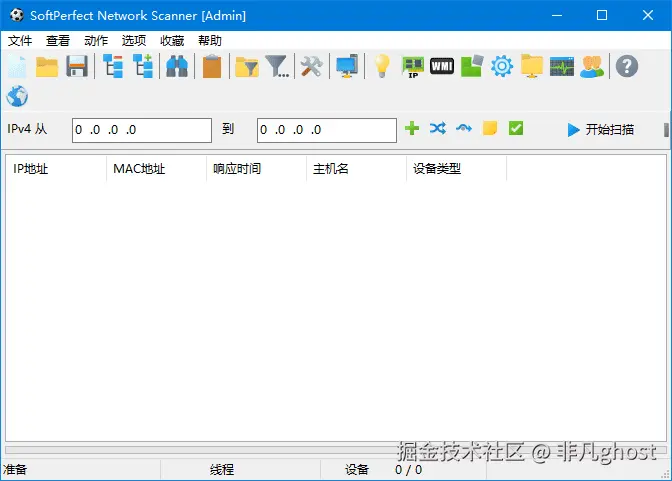Click the blue globe icon

[17, 96]
